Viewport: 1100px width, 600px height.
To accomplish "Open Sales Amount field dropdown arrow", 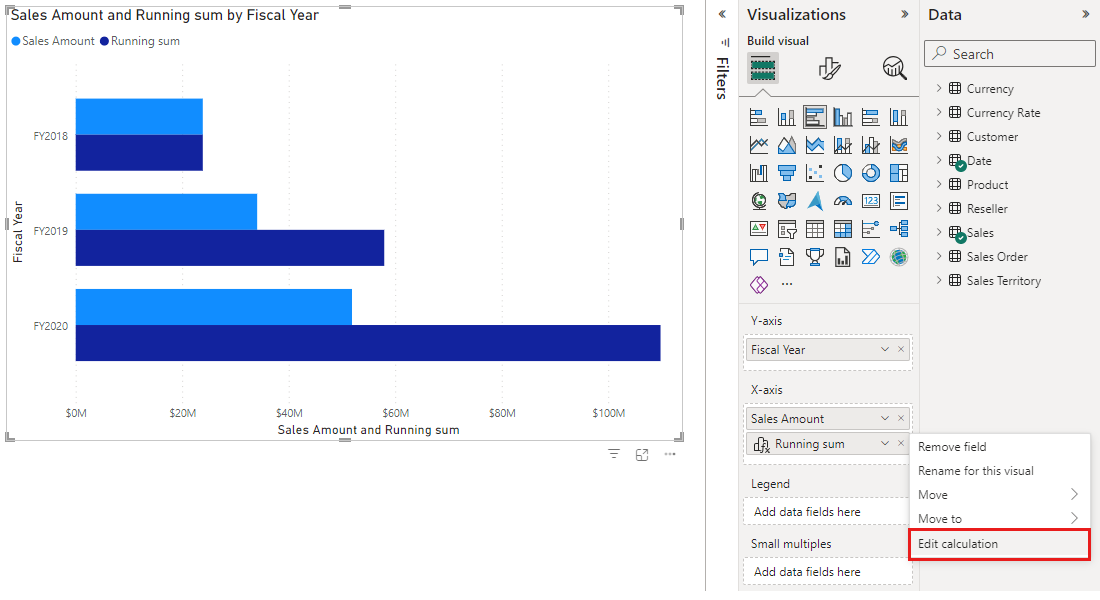I will pos(885,418).
